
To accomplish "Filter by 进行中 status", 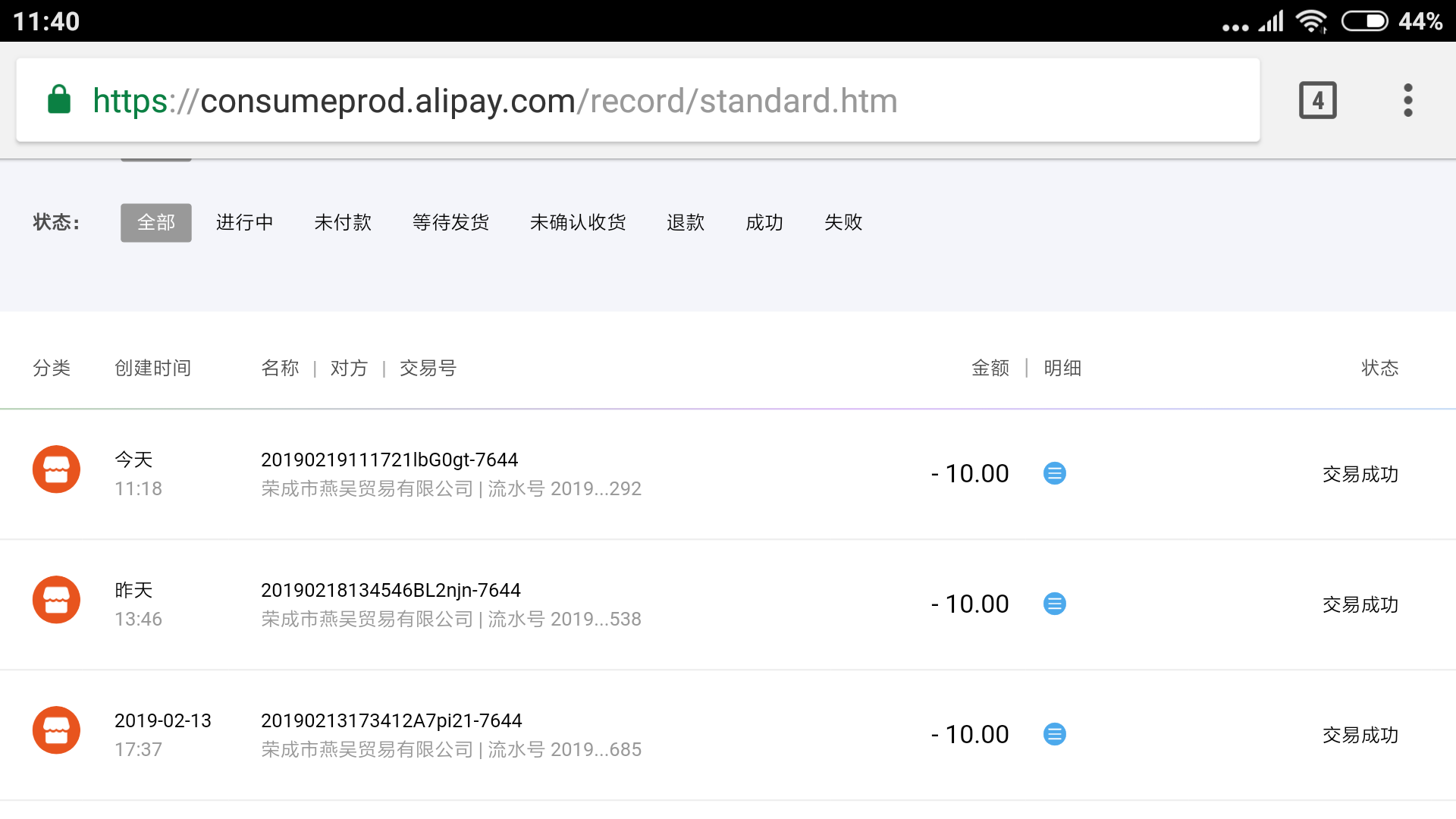I will click(244, 222).
